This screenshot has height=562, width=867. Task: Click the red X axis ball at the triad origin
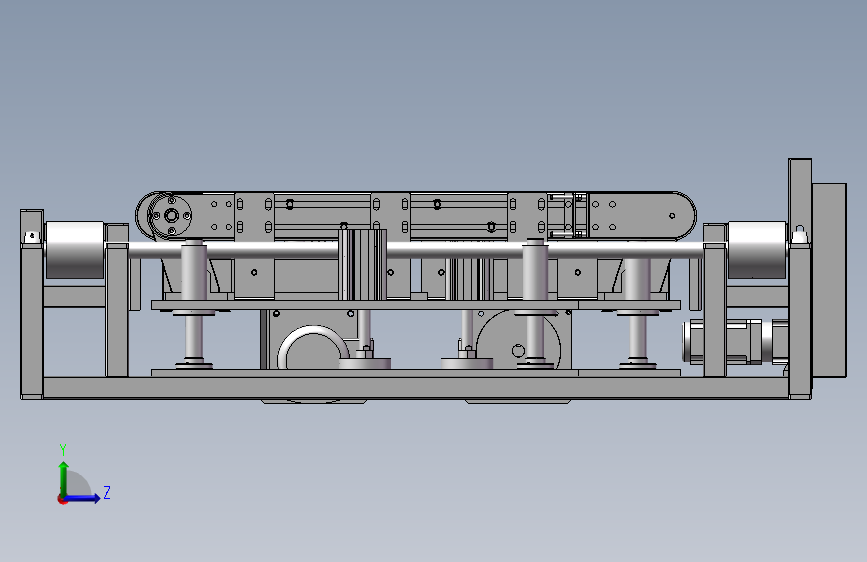click(62, 500)
